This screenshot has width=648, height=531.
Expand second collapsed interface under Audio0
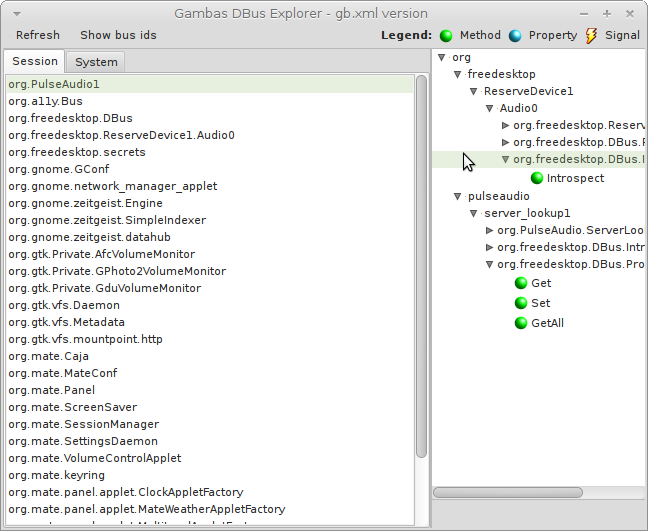tap(505, 142)
